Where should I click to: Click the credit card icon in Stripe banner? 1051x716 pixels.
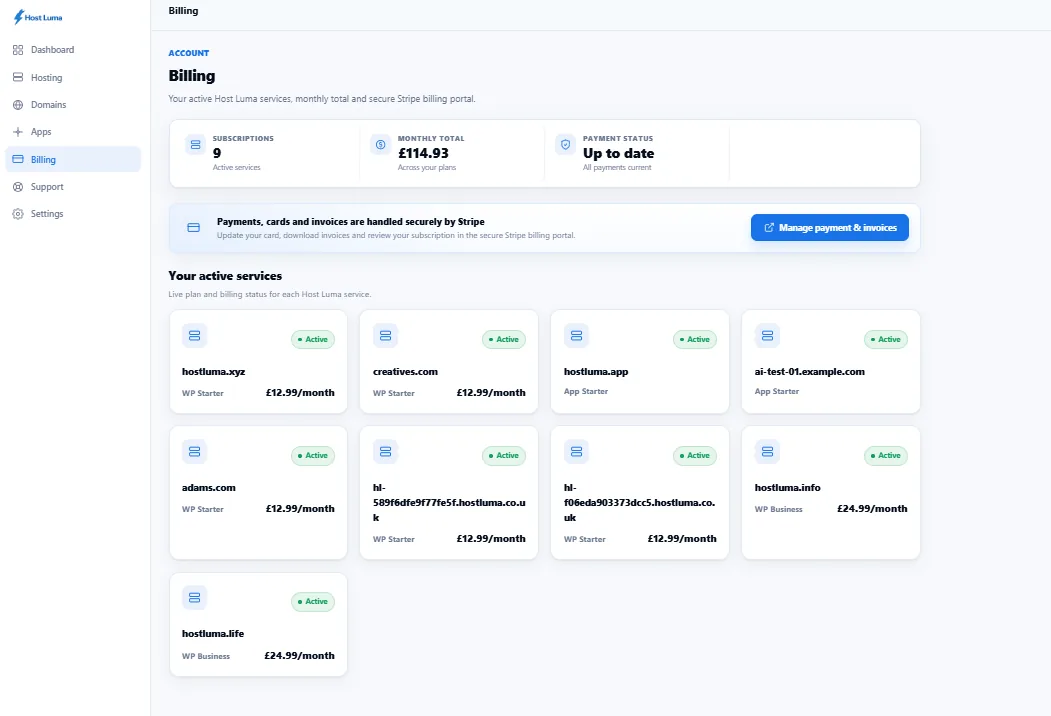(193, 228)
